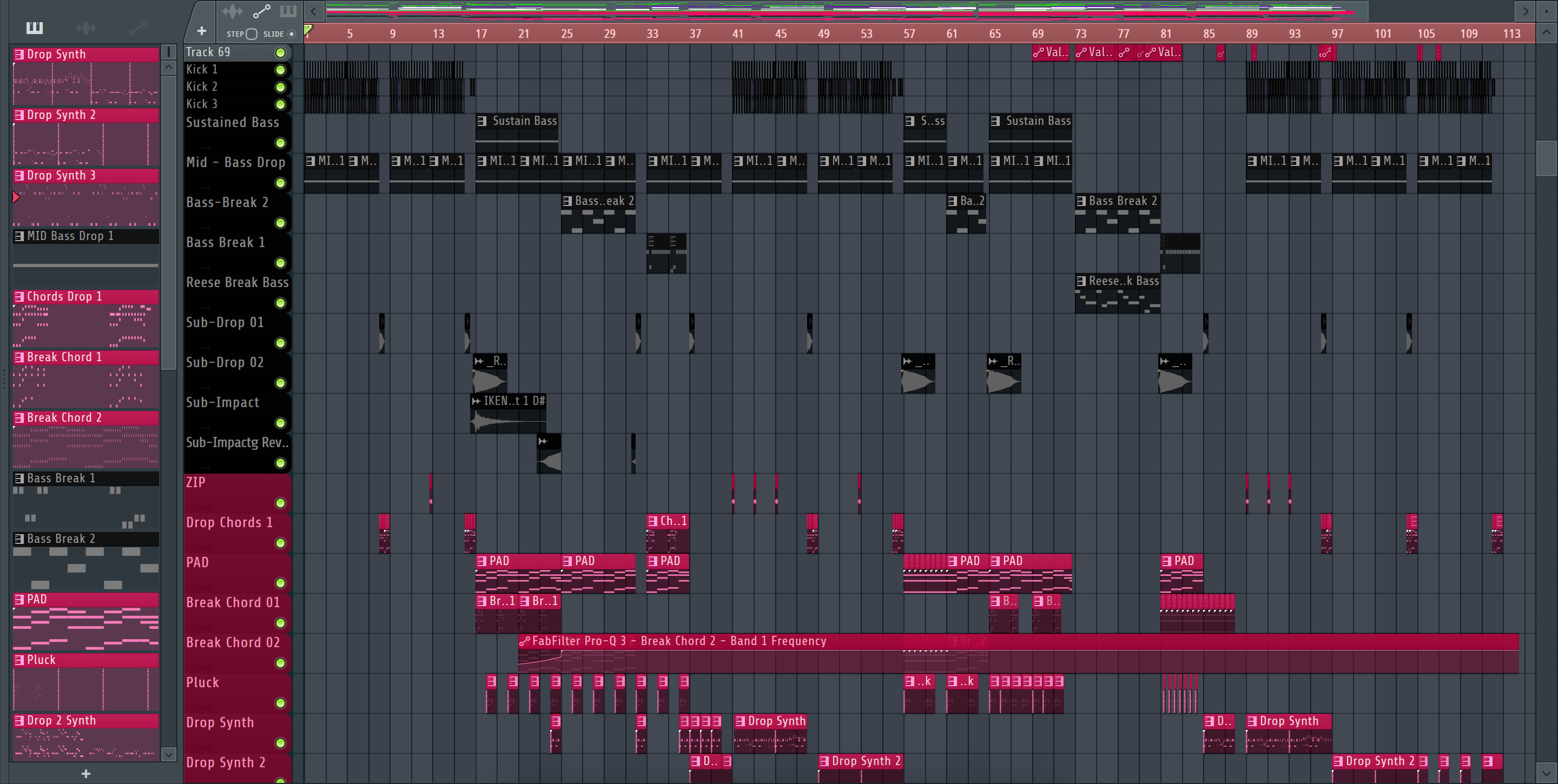
Task: Click the picker options button above scrollbar
Action: pyautogui.click(x=169, y=52)
